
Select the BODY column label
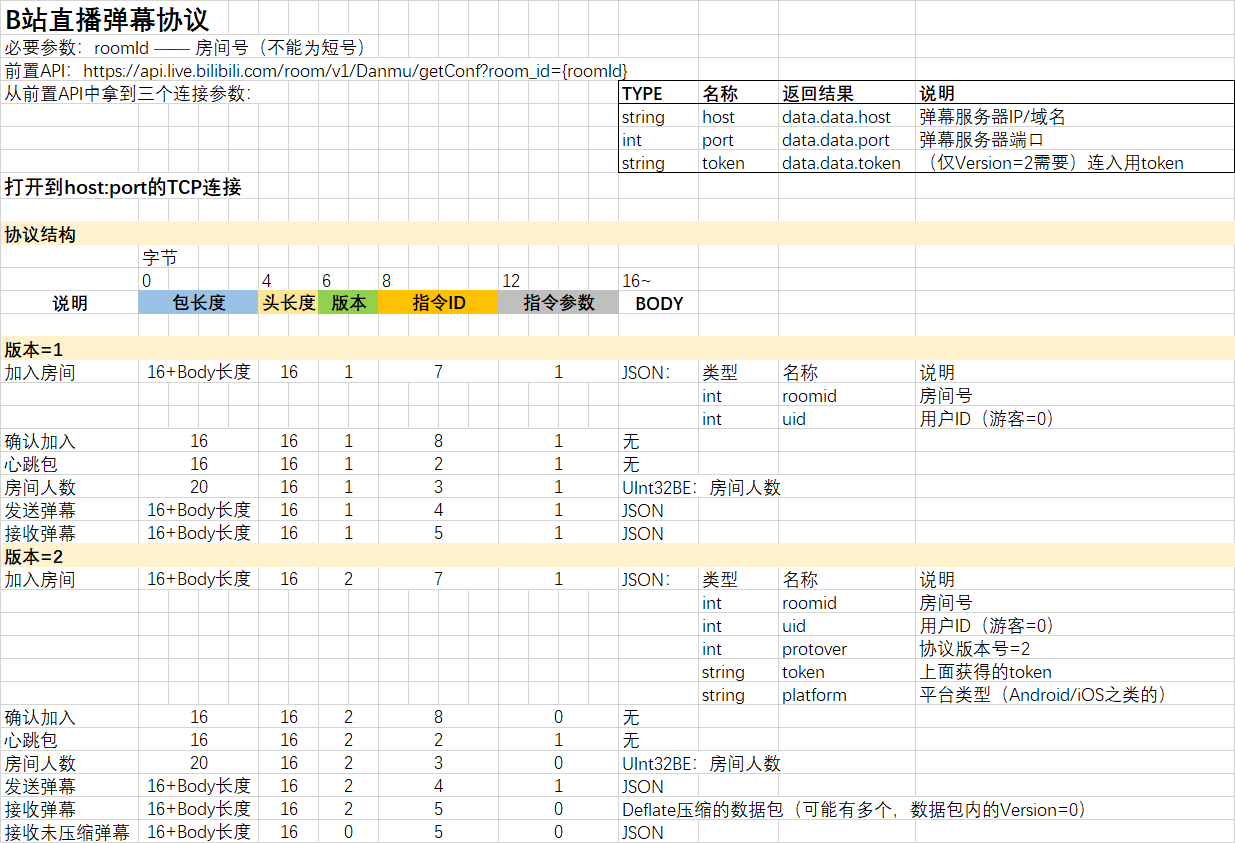[x=659, y=302]
